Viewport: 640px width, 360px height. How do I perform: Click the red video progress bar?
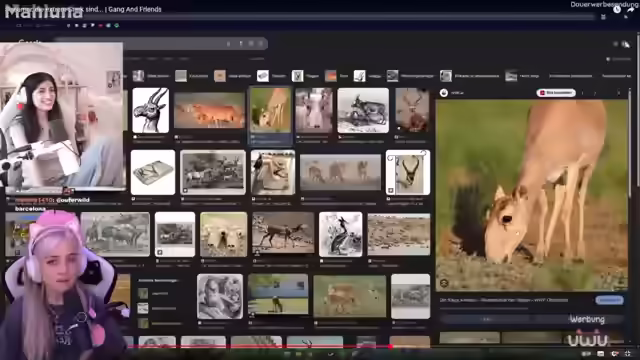(x=259, y=347)
